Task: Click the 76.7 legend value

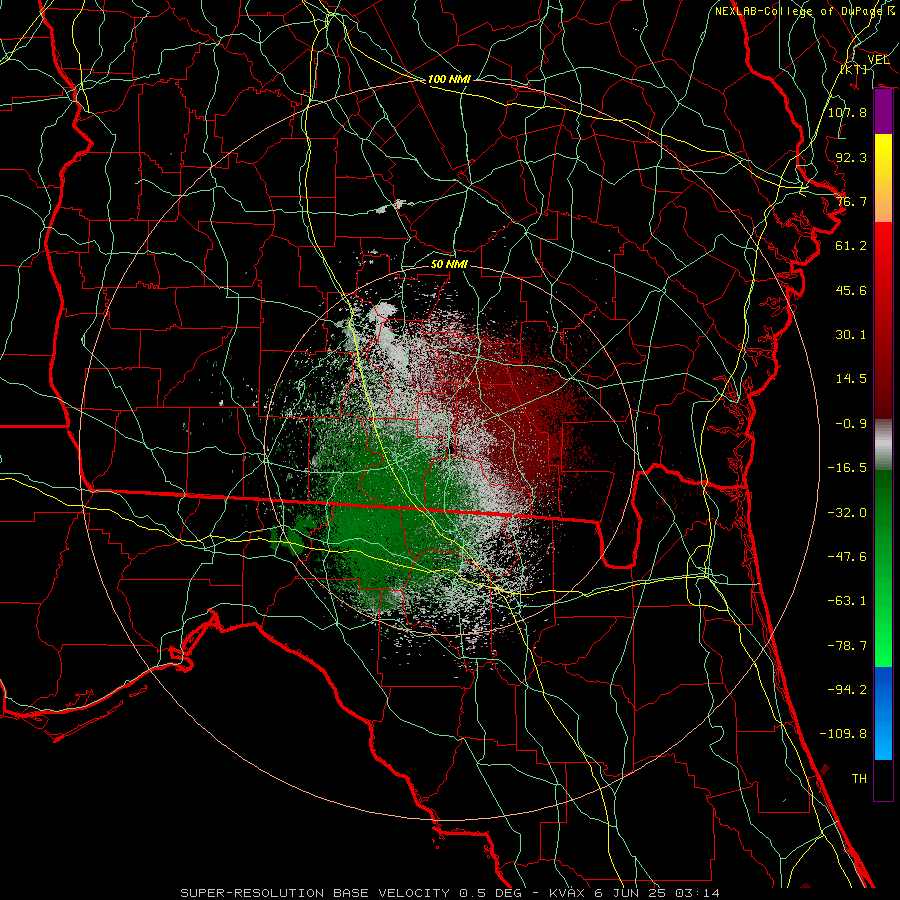Action: pyautogui.click(x=851, y=201)
